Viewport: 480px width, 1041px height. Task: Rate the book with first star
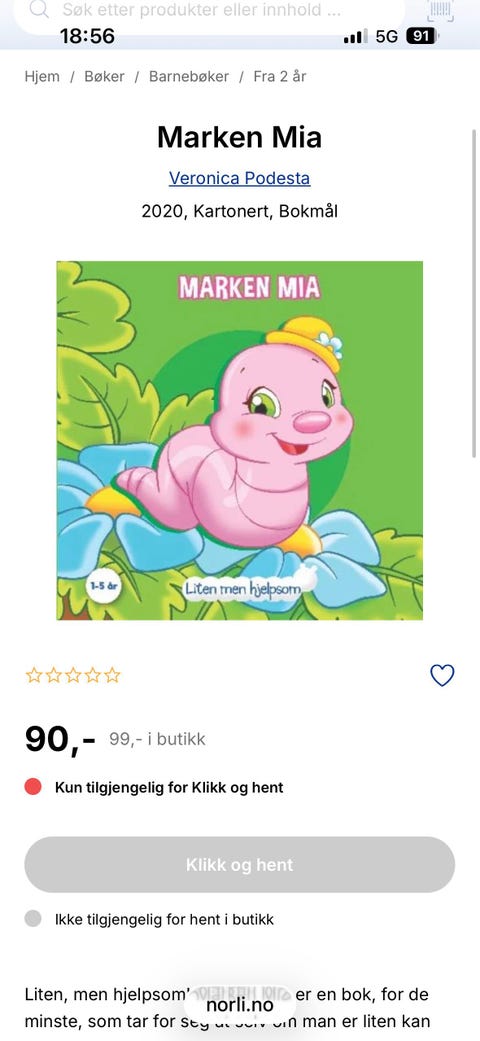[x=33, y=675]
